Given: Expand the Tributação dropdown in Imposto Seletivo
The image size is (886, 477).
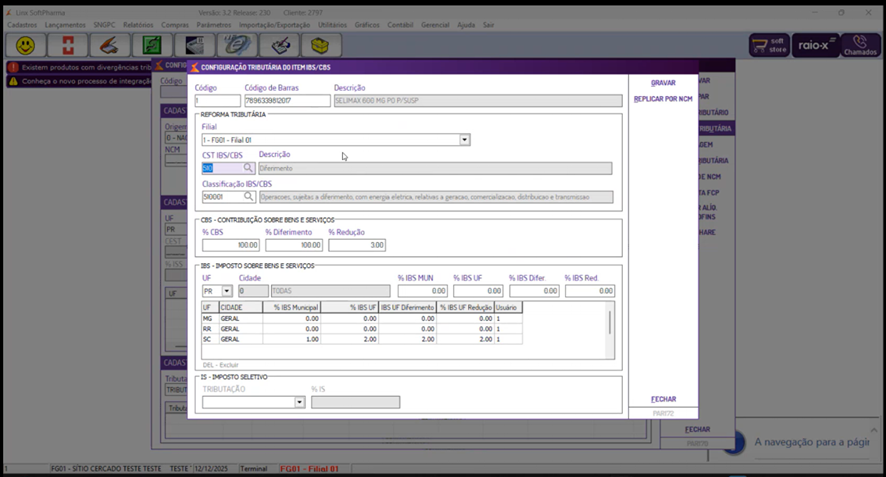Looking at the screenshot, I should click(299, 403).
